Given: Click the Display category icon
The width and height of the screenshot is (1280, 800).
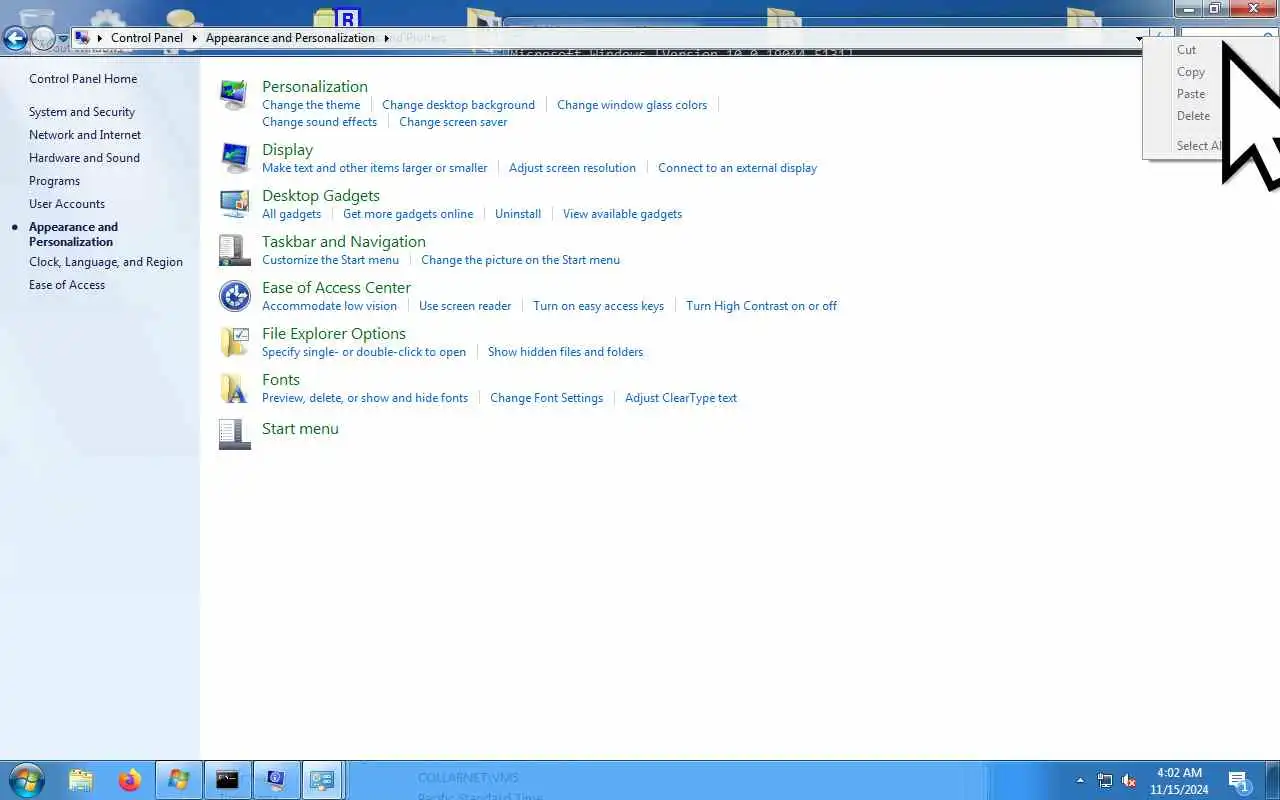Looking at the screenshot, I should coord(234,158).
